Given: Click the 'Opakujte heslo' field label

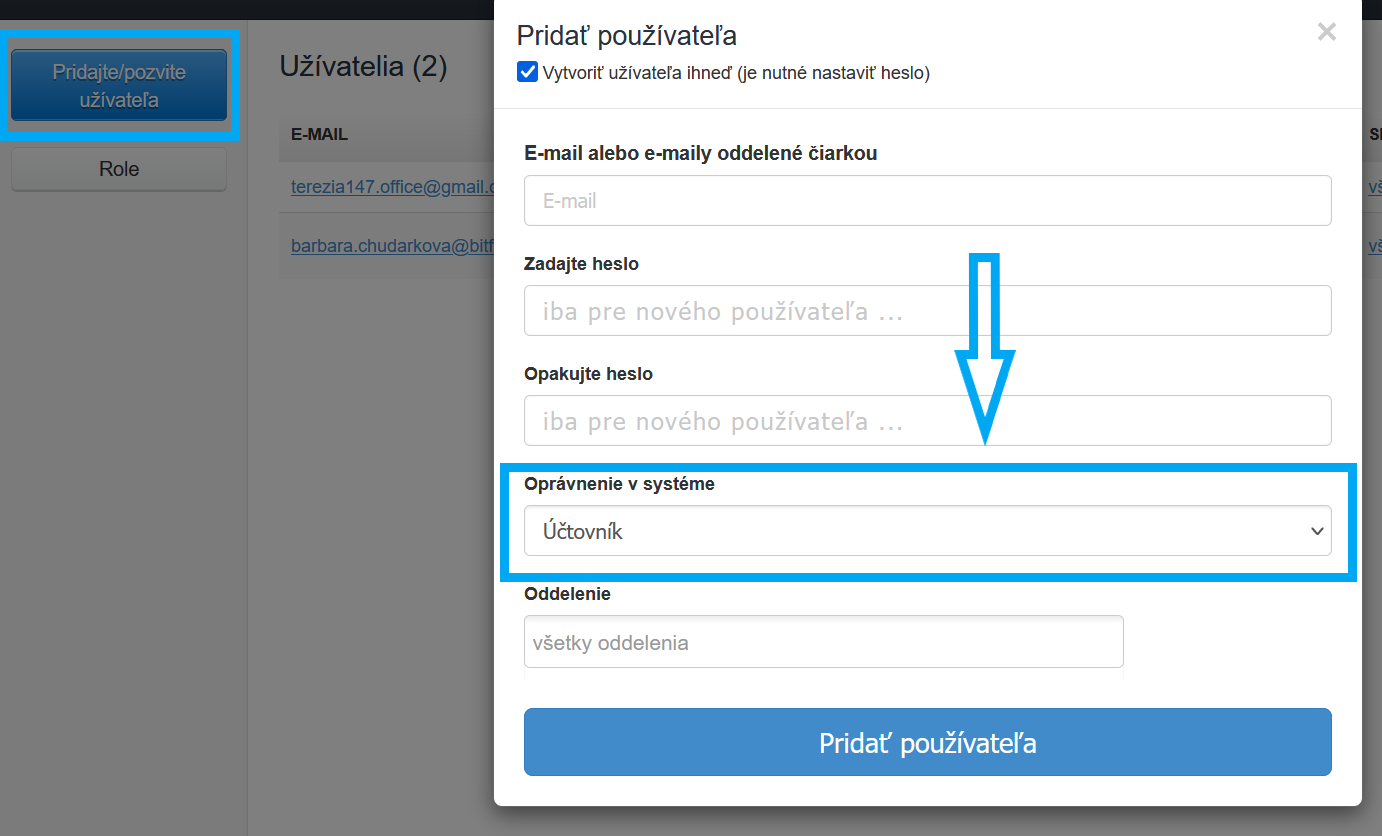Looking at the screenshot, I should 588,374.
